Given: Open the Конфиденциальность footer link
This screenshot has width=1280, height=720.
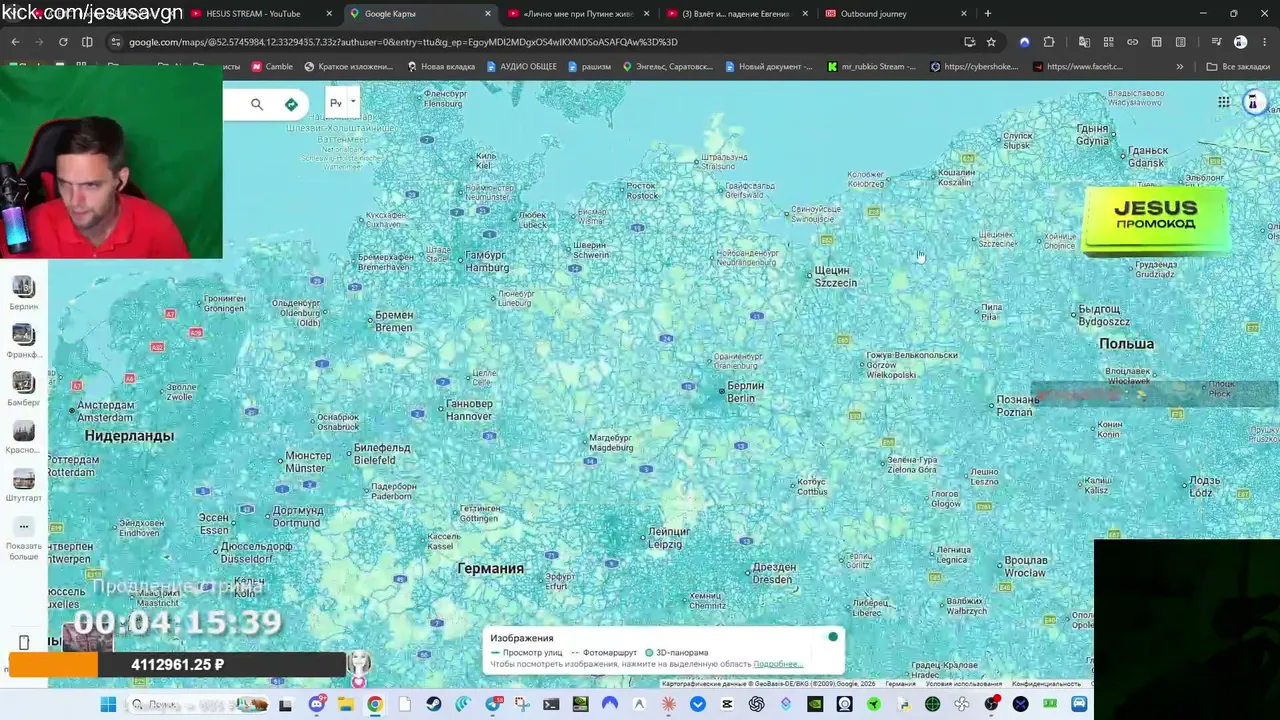Looking at the screenshot, I should click(1045, 684).
